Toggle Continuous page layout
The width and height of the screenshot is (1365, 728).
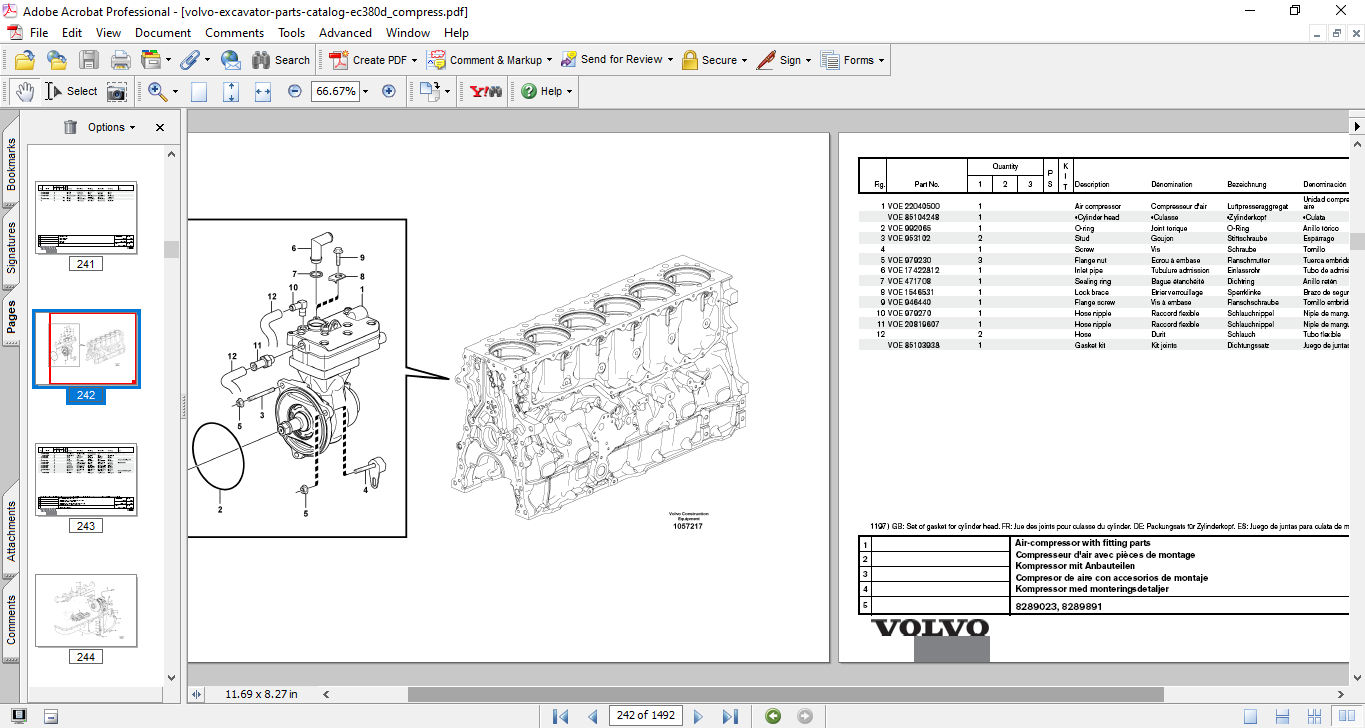[1281, 716]
